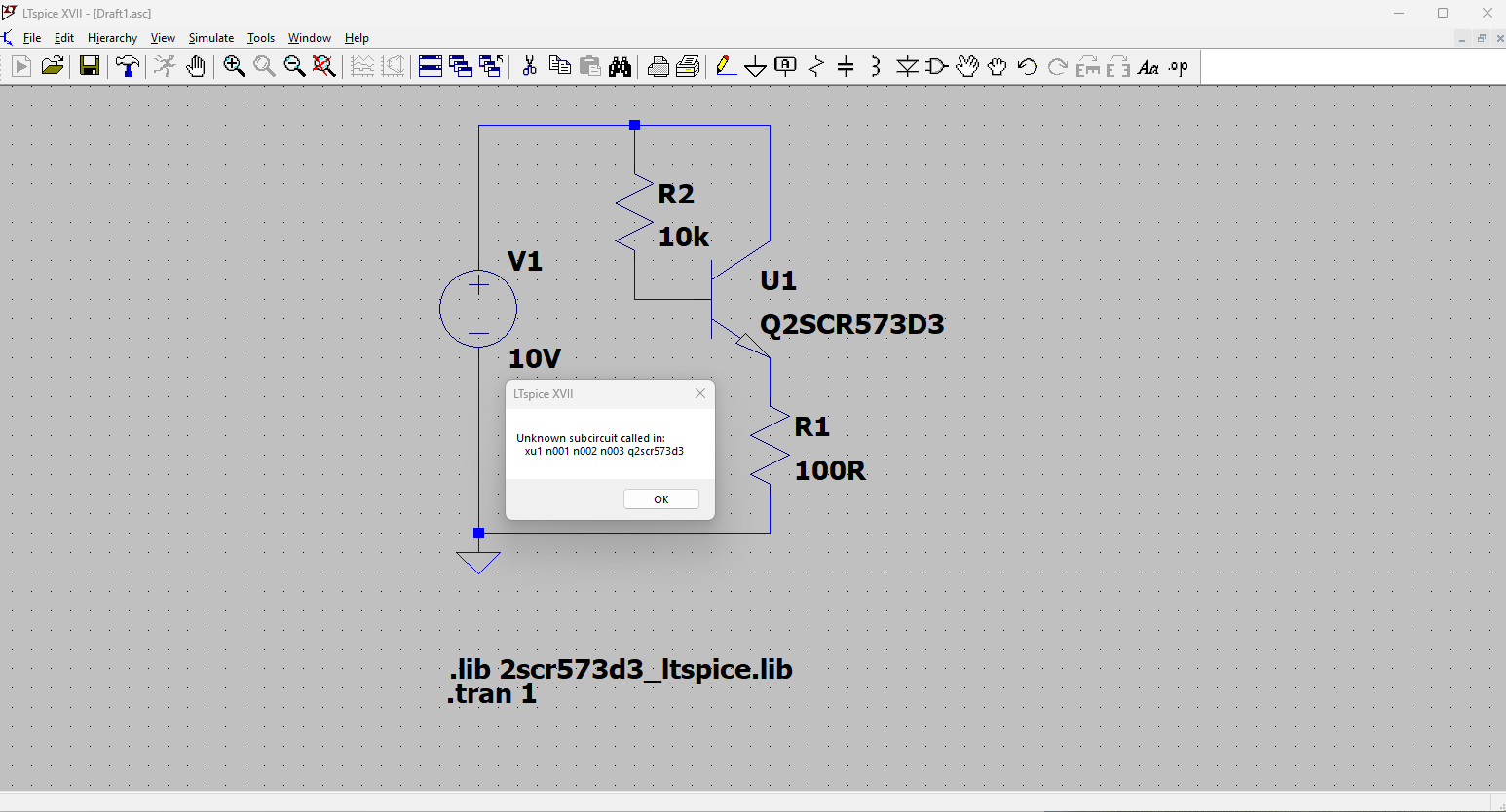Click the Print Setup icon
The width and height of the screenshot is (1506, 812).
click(x=688, y=66)
